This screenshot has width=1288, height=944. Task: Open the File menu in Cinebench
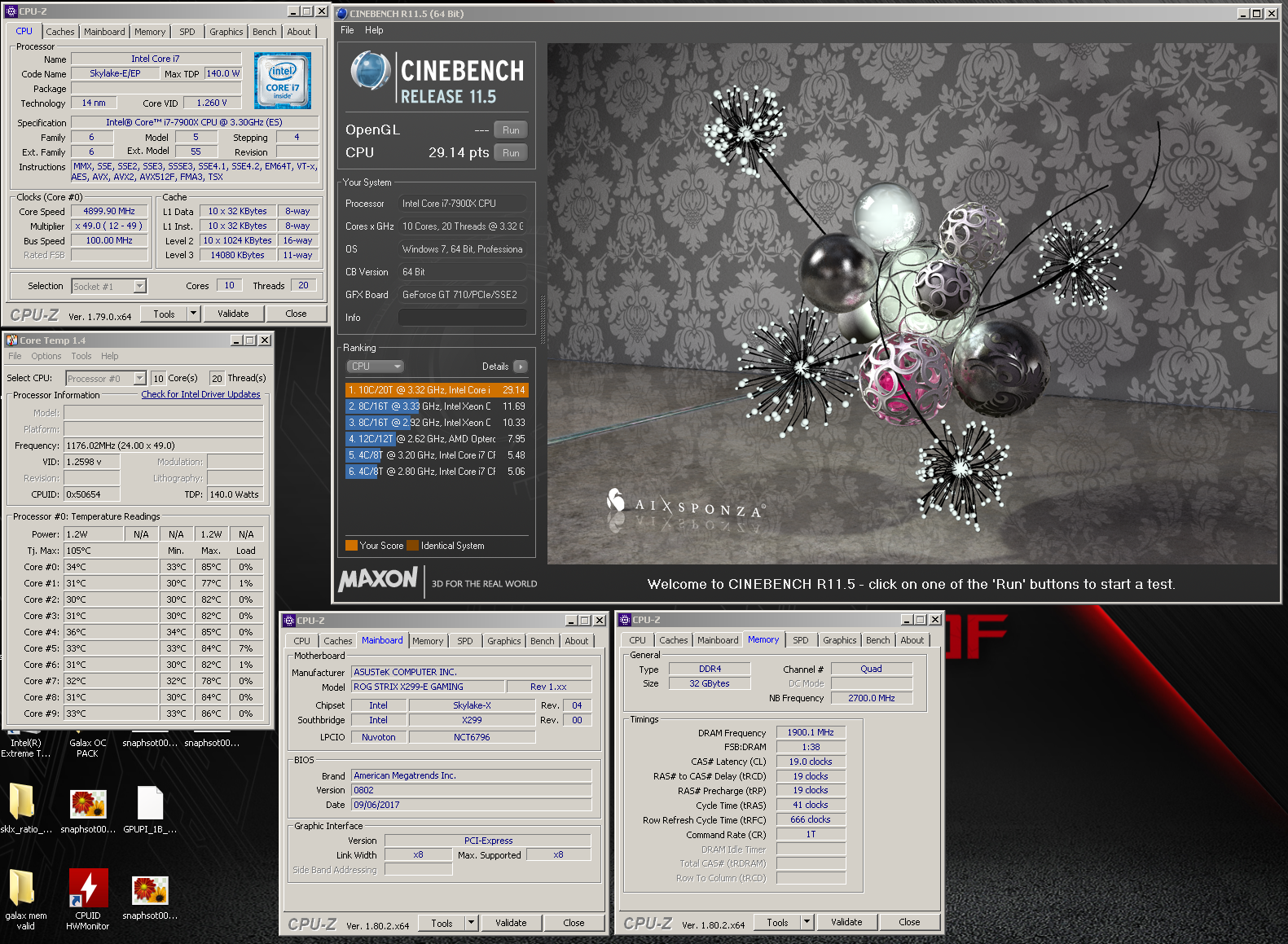click(347, 30)
